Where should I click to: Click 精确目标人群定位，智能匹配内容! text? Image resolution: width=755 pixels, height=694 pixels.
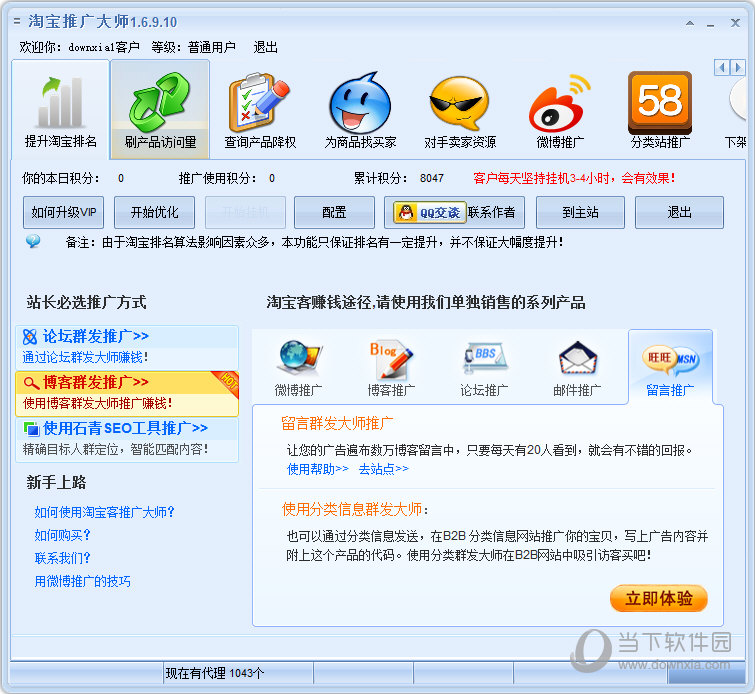pos(116,449)
